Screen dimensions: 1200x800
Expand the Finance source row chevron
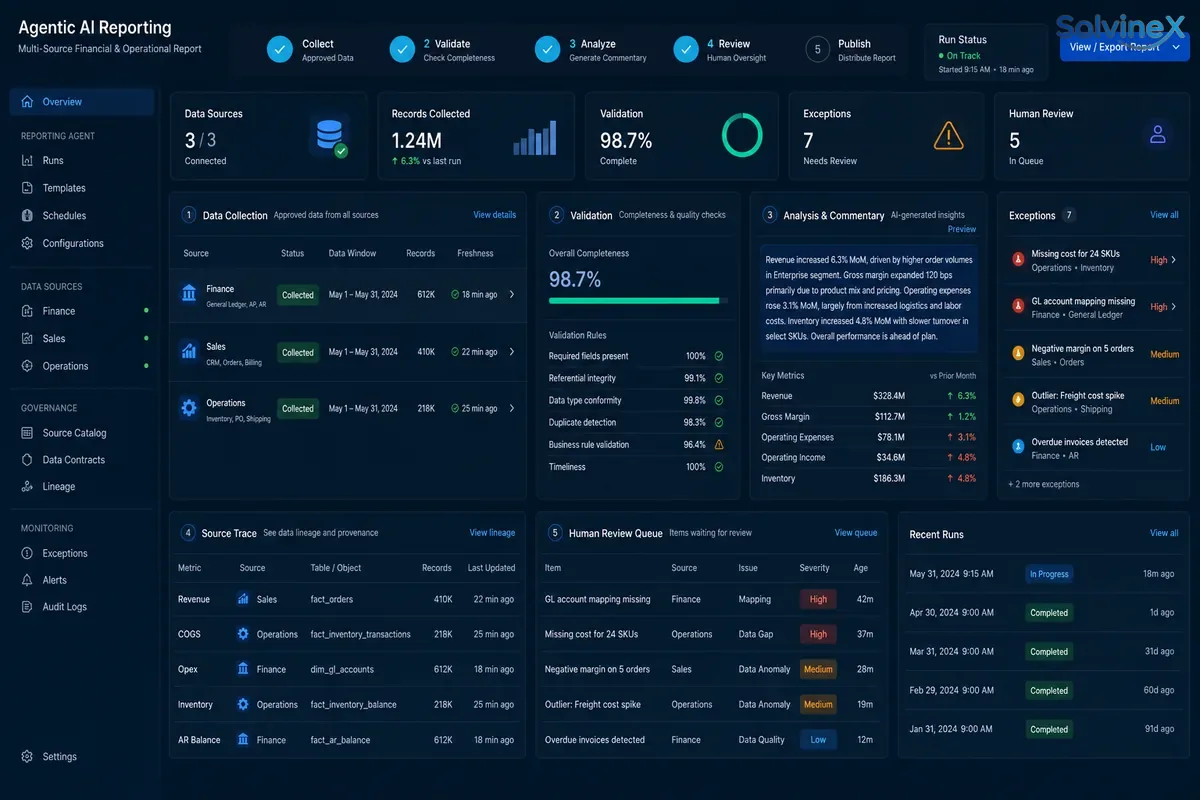pos(512,295)
